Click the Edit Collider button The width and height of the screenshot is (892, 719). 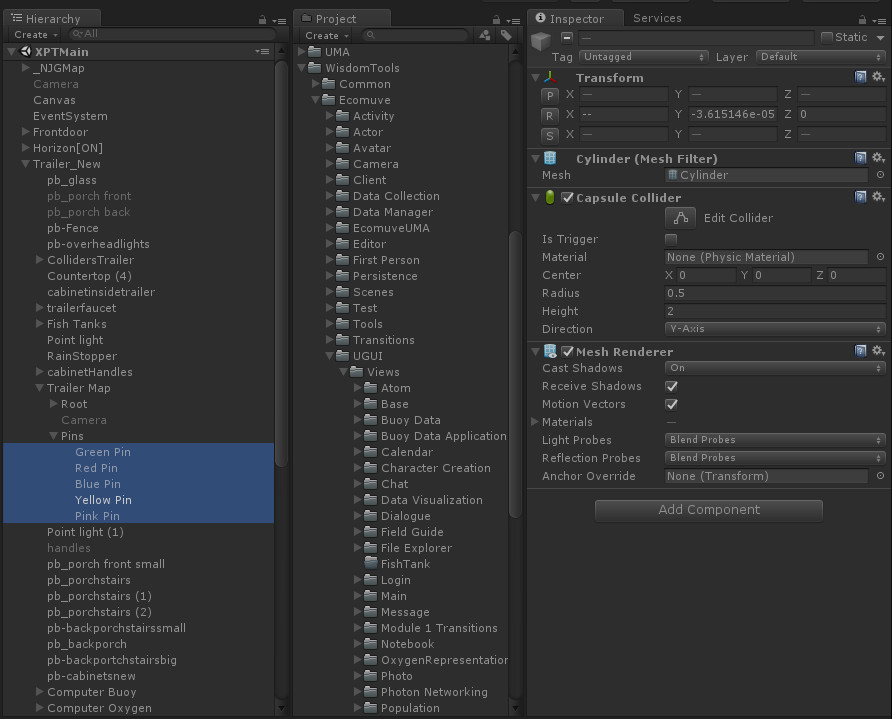click(680, 217)
